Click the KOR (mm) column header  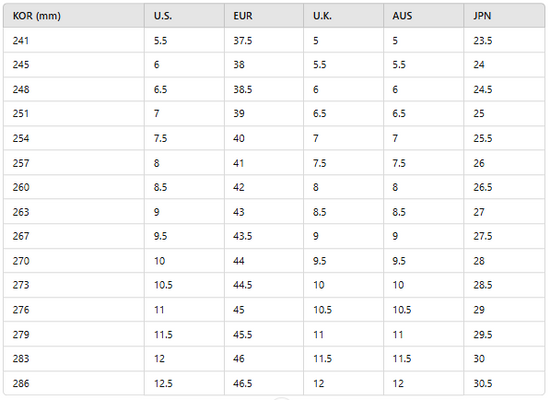[x=74, y=16]
